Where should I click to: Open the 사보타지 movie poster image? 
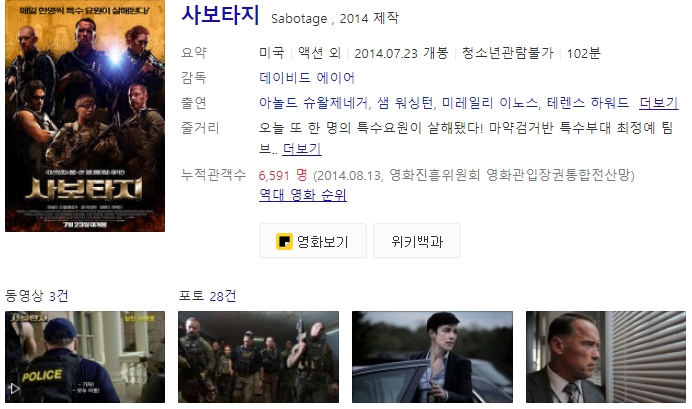pos(85,116)
